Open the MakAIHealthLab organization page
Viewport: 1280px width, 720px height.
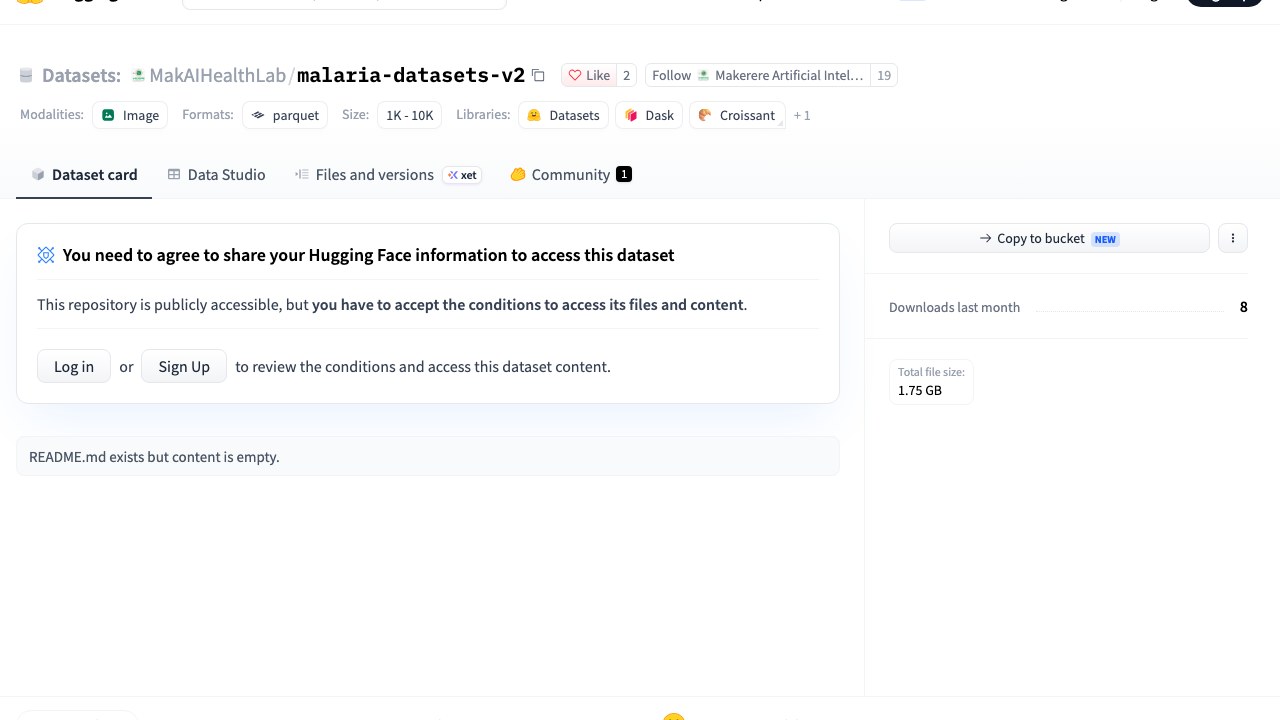pos(217,75)
